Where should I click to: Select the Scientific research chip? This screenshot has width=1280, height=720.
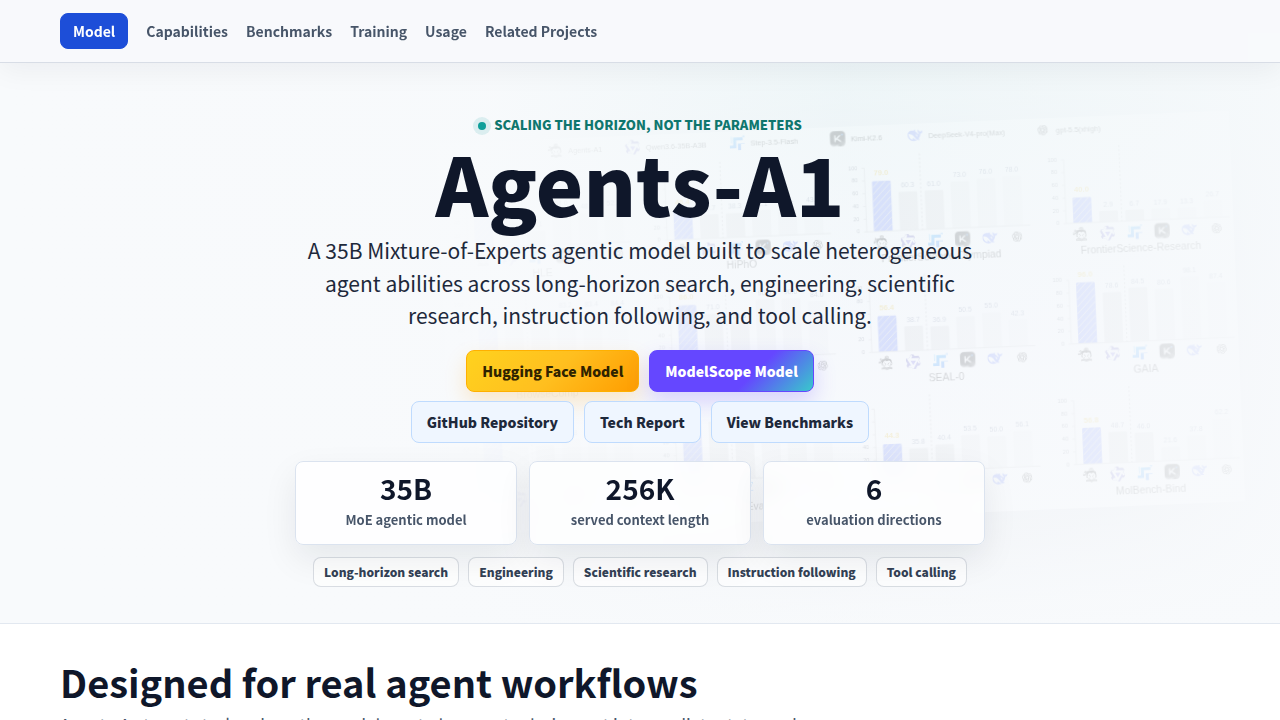pos(640,572)
